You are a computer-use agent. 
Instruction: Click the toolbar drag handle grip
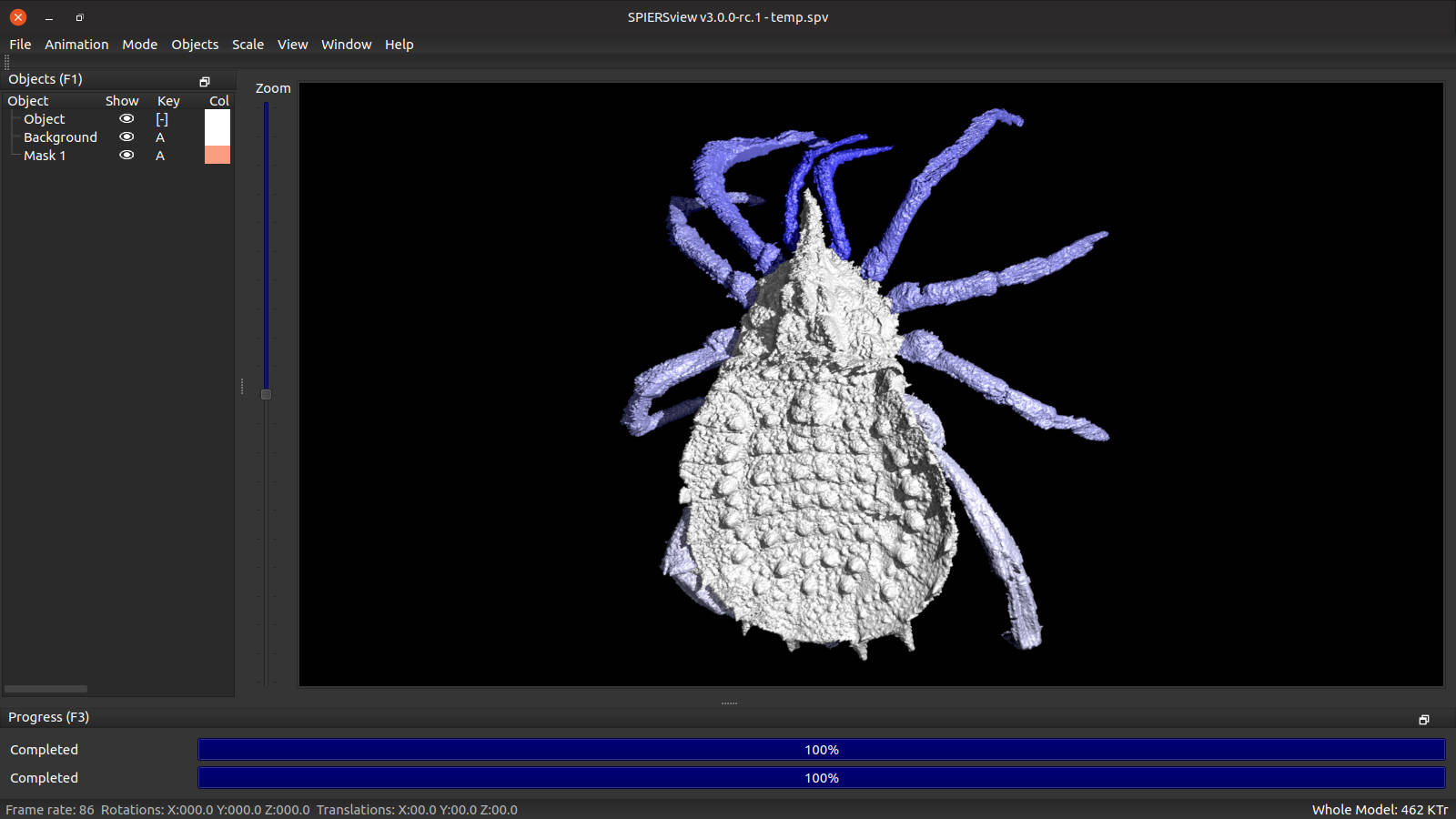(x=7, y=63)
